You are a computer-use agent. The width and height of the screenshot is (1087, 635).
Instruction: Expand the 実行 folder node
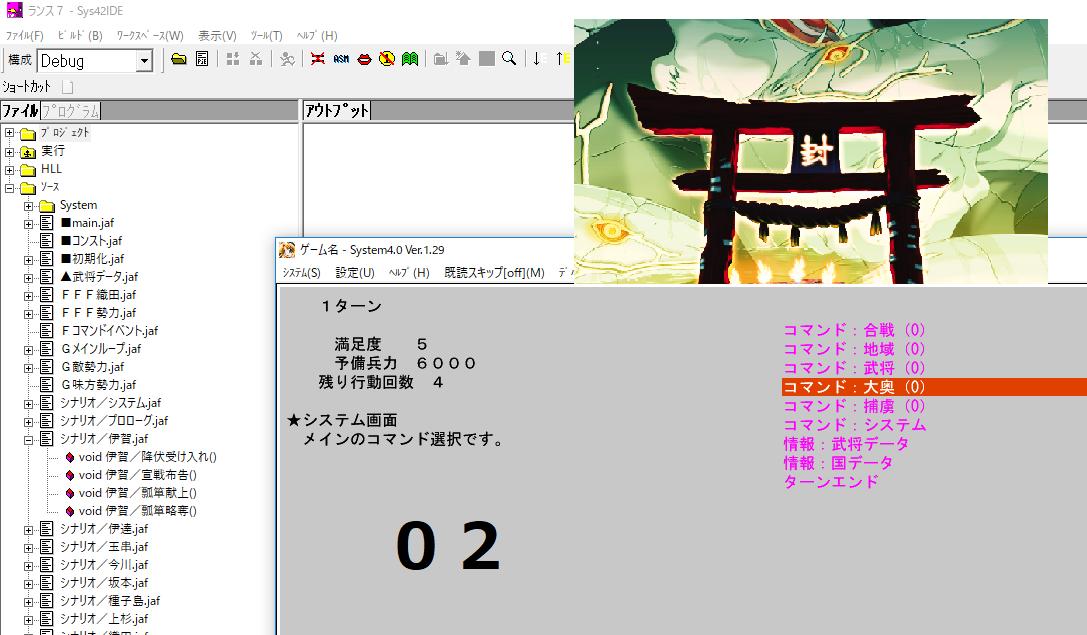pos(10,151)
